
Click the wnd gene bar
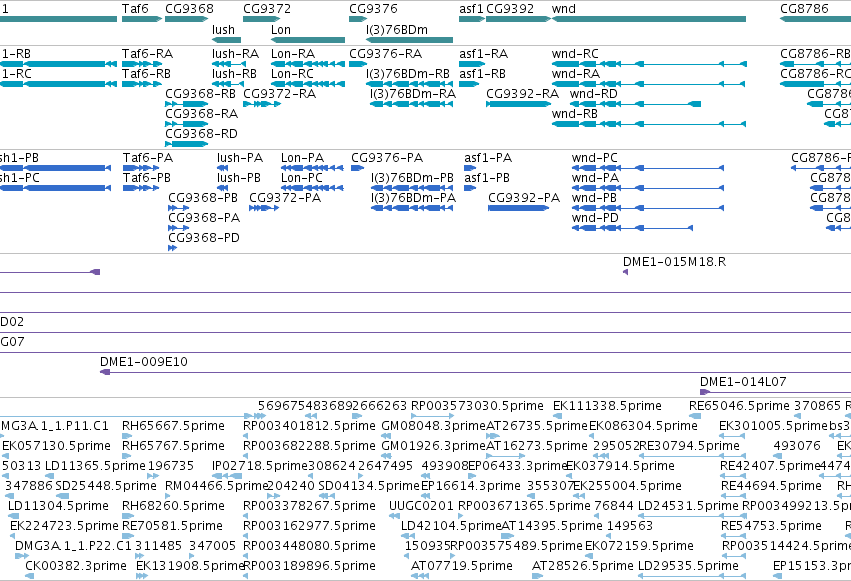(649, 19)
